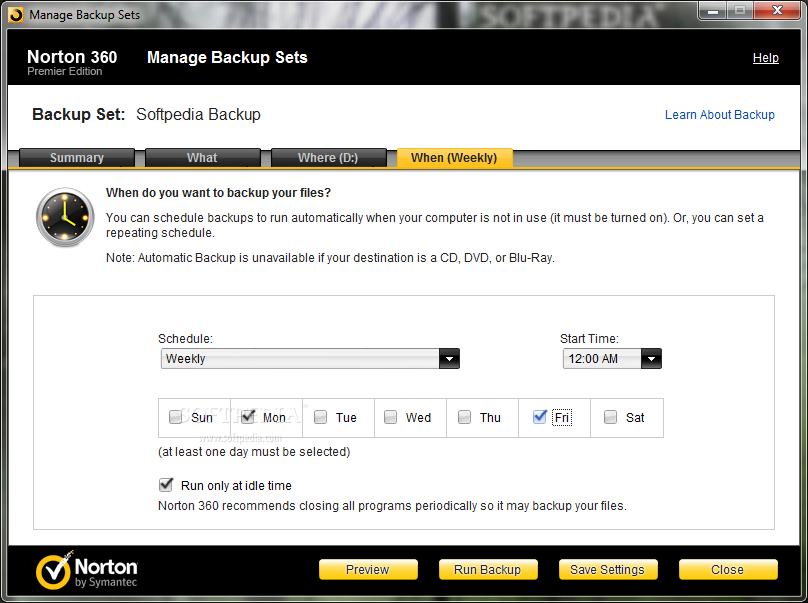The image size is (808, 603).
Task: Enable Sat for weekly backup
Action: [610, 416]
